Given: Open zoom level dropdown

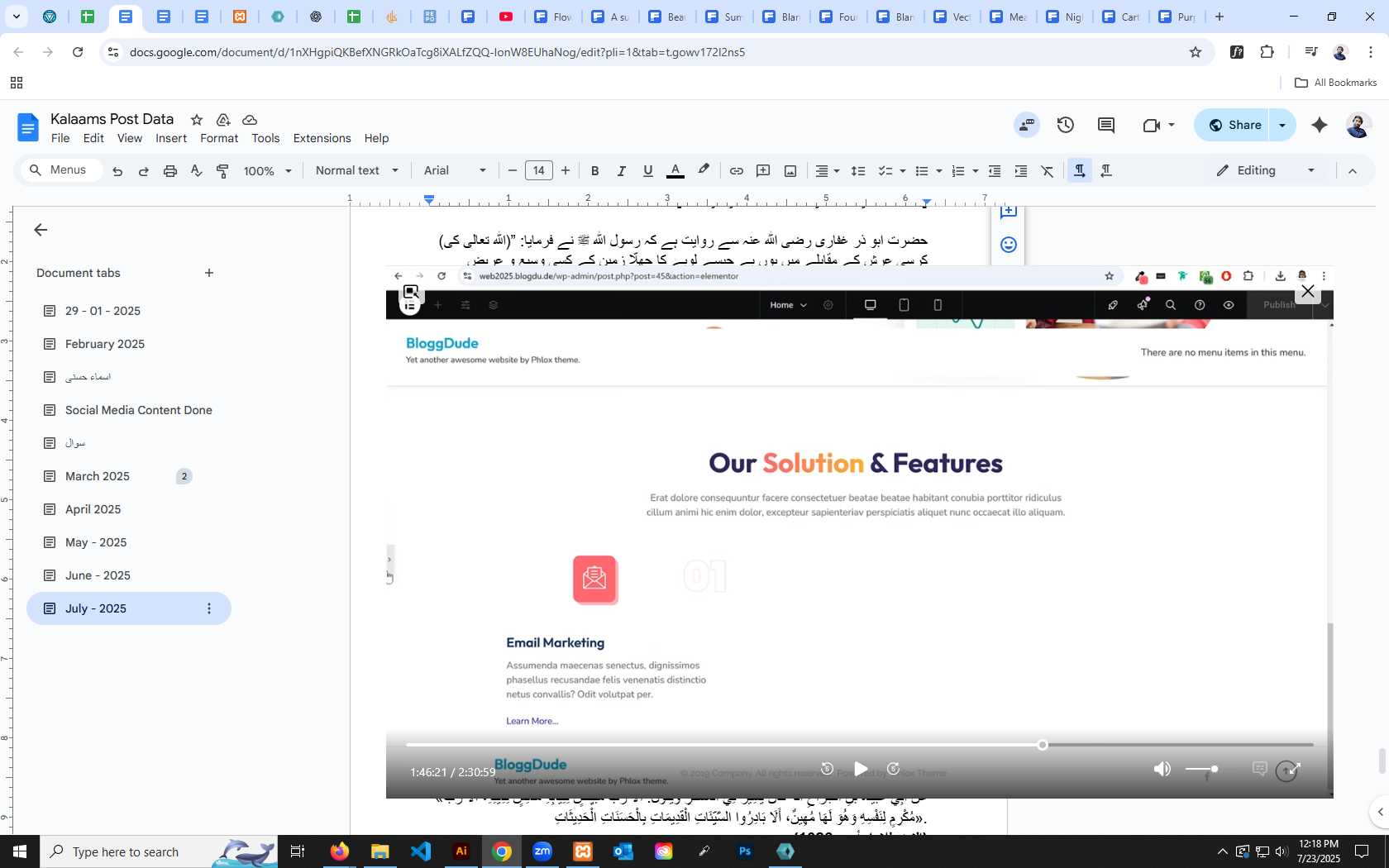Looking at the screenshot, I should [x=268, y=171].
